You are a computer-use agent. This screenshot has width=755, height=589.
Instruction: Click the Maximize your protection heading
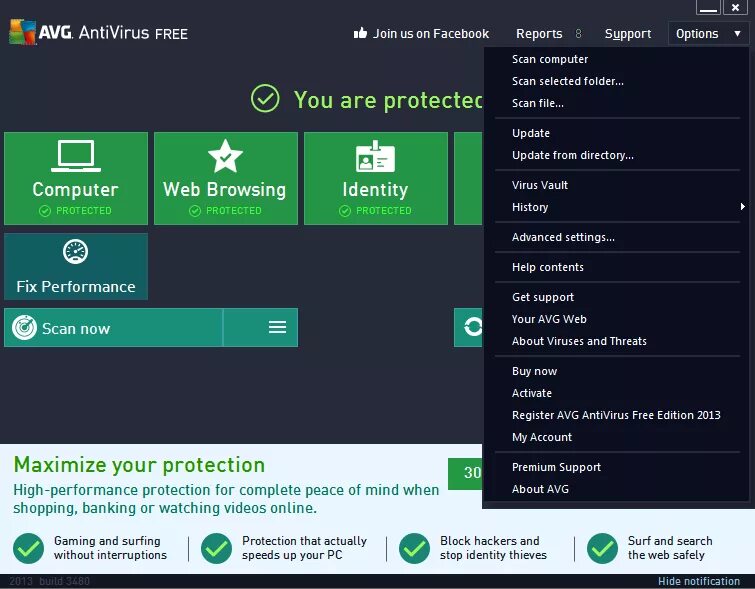pos(139,465)
